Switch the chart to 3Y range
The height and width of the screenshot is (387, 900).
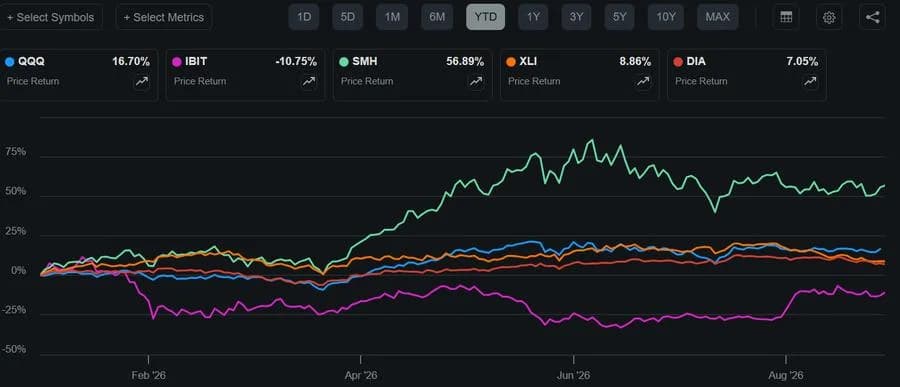[x=576, y=17]
